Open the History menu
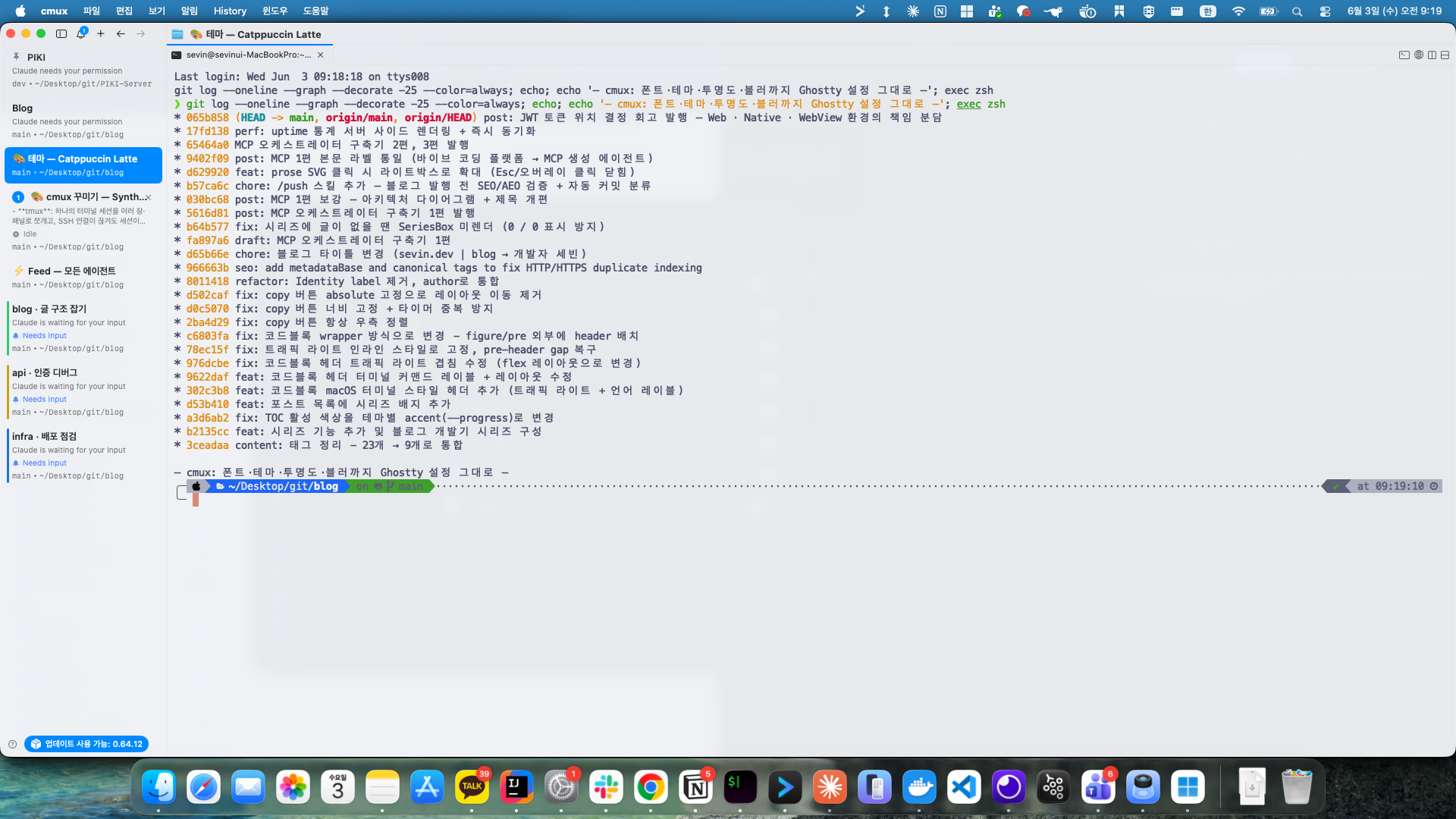 tap(230, 11)
